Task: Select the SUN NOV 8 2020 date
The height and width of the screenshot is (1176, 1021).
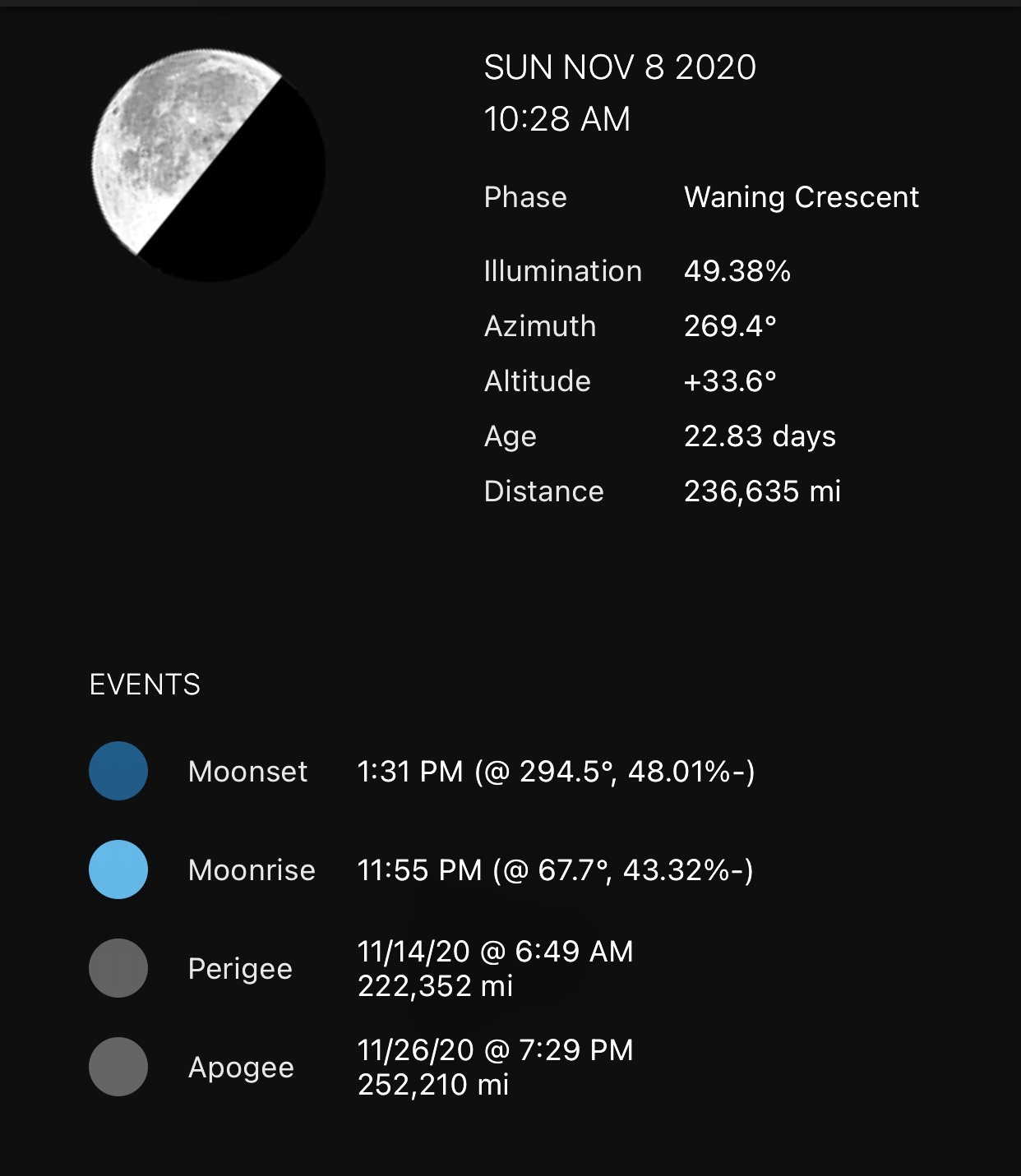Action: click(x=620, y=67)
